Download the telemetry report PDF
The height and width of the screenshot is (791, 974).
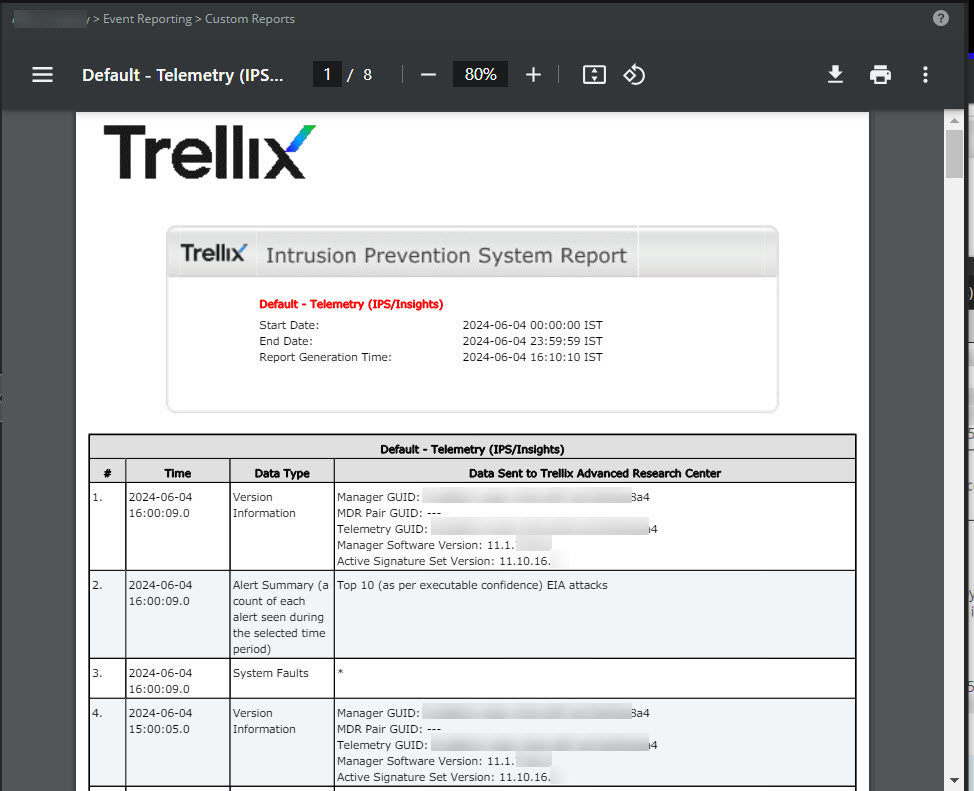[x=835, y=75]
